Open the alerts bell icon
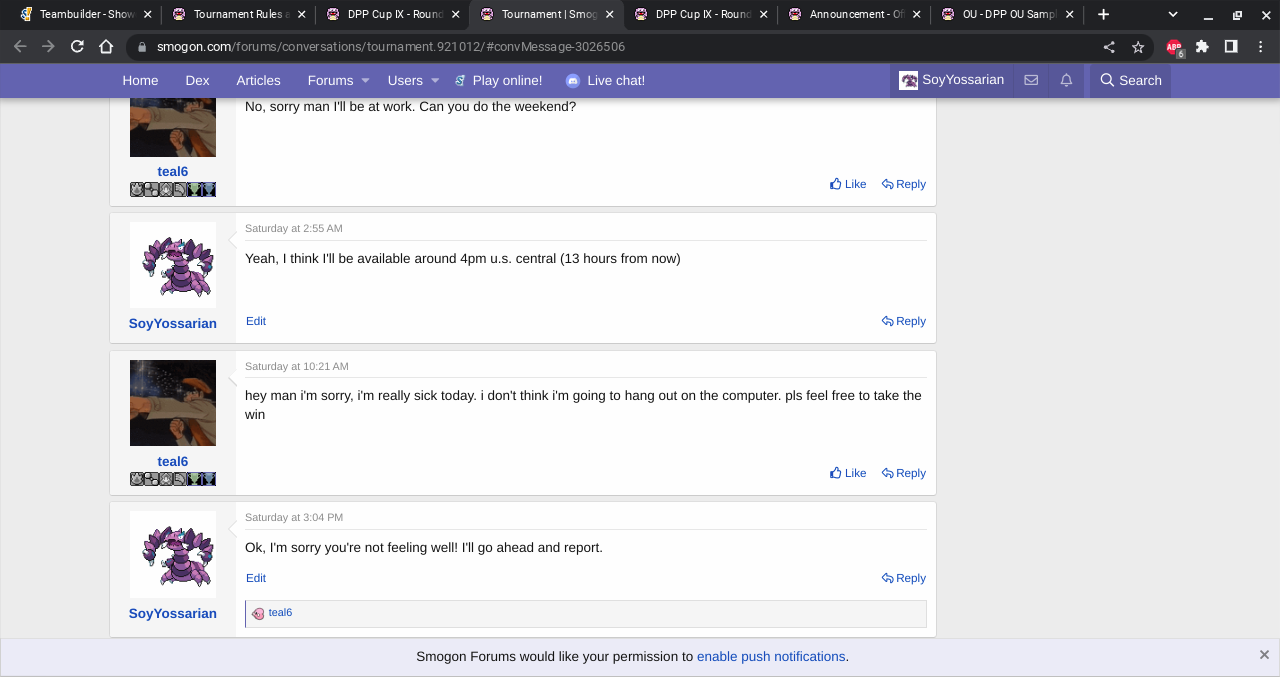 coord(1066,80)
